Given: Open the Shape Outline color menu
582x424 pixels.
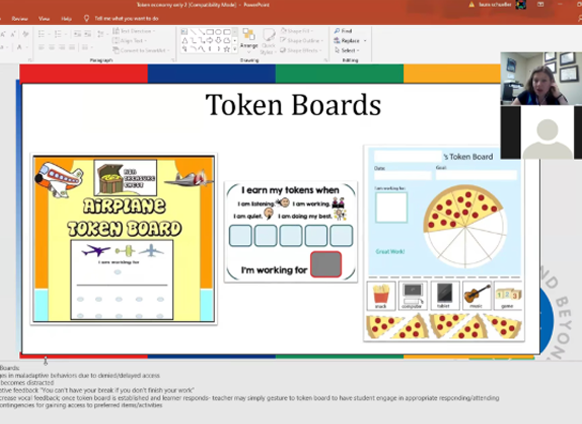Looking at the screenshot, I should (x=302, y=40).
